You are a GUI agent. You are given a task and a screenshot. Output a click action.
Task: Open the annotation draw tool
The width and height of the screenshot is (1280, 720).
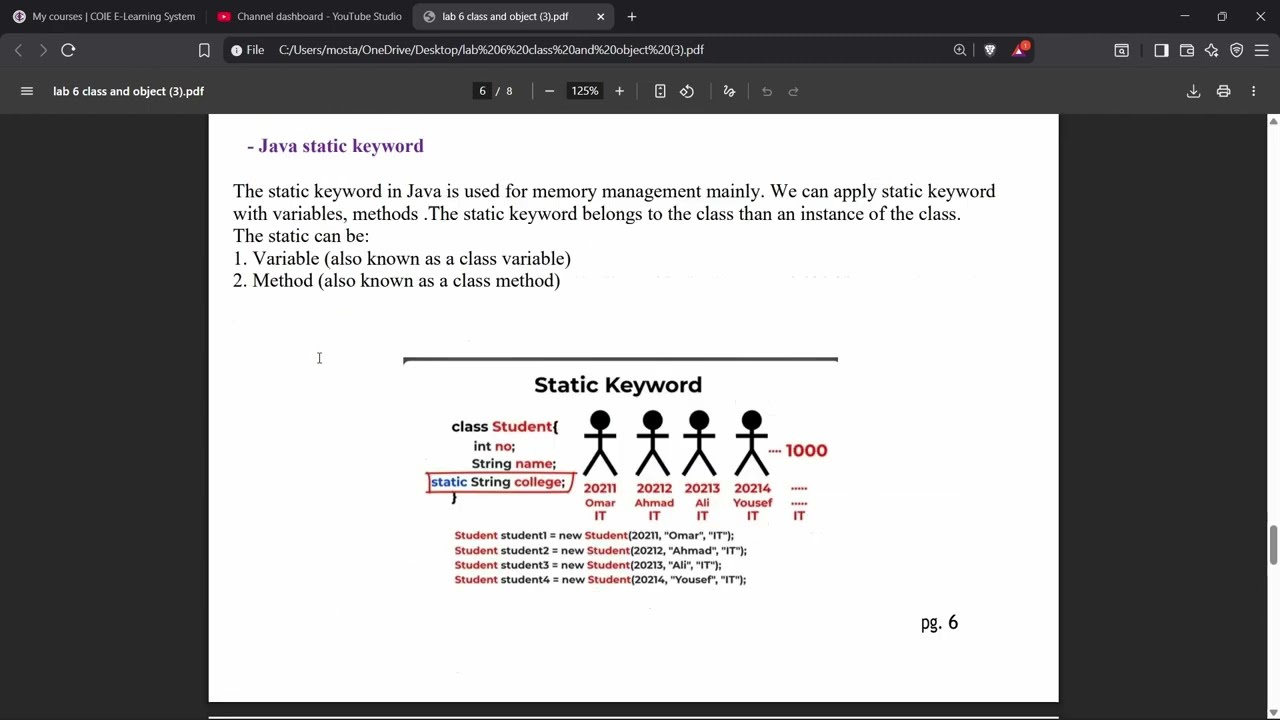tap(729, 91)
